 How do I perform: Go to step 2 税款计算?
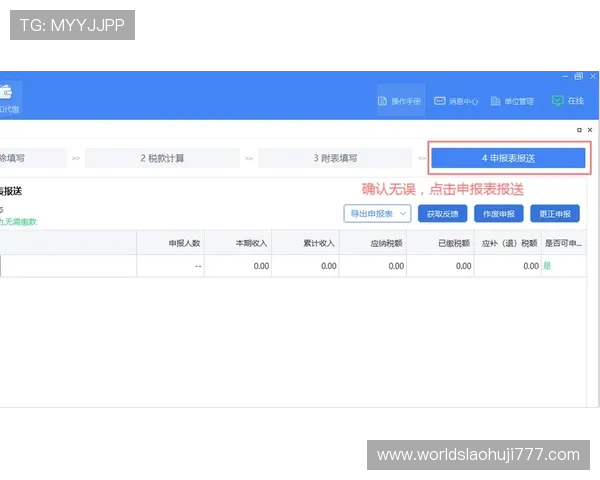[162, 158]
